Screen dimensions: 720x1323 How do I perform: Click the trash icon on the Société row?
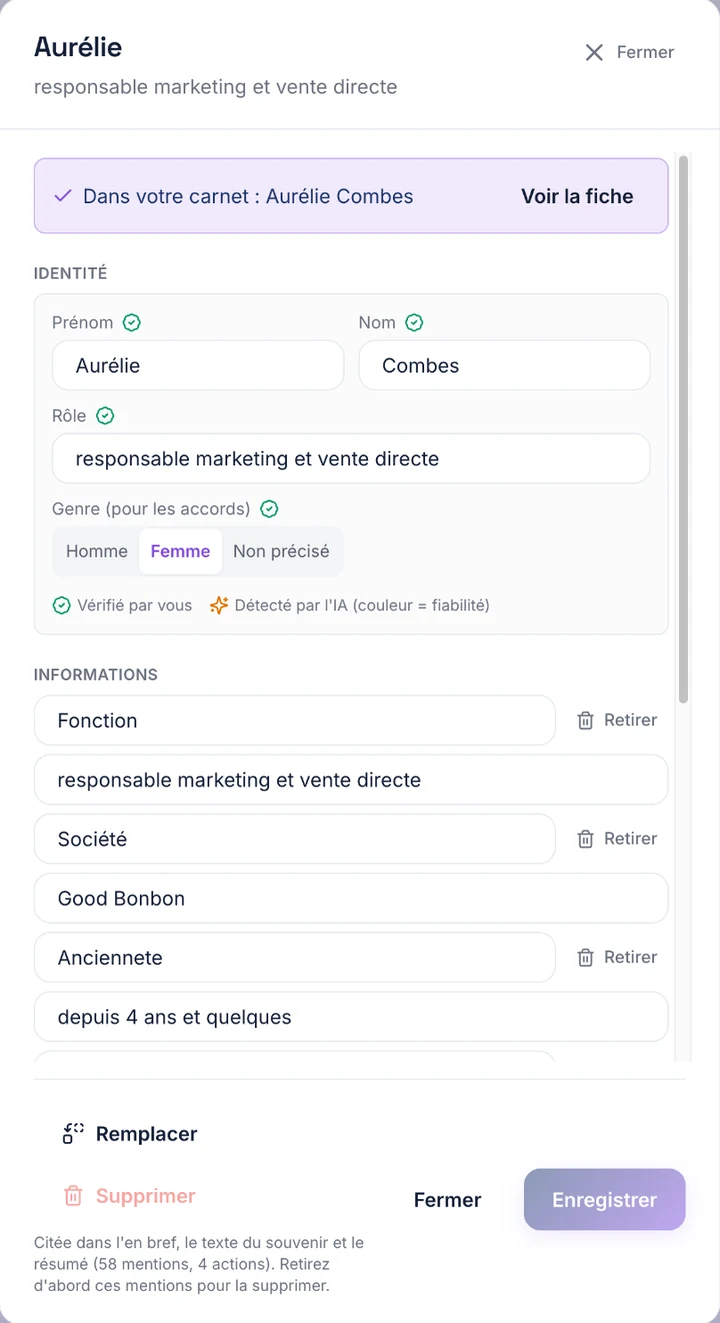coord(586,839)
